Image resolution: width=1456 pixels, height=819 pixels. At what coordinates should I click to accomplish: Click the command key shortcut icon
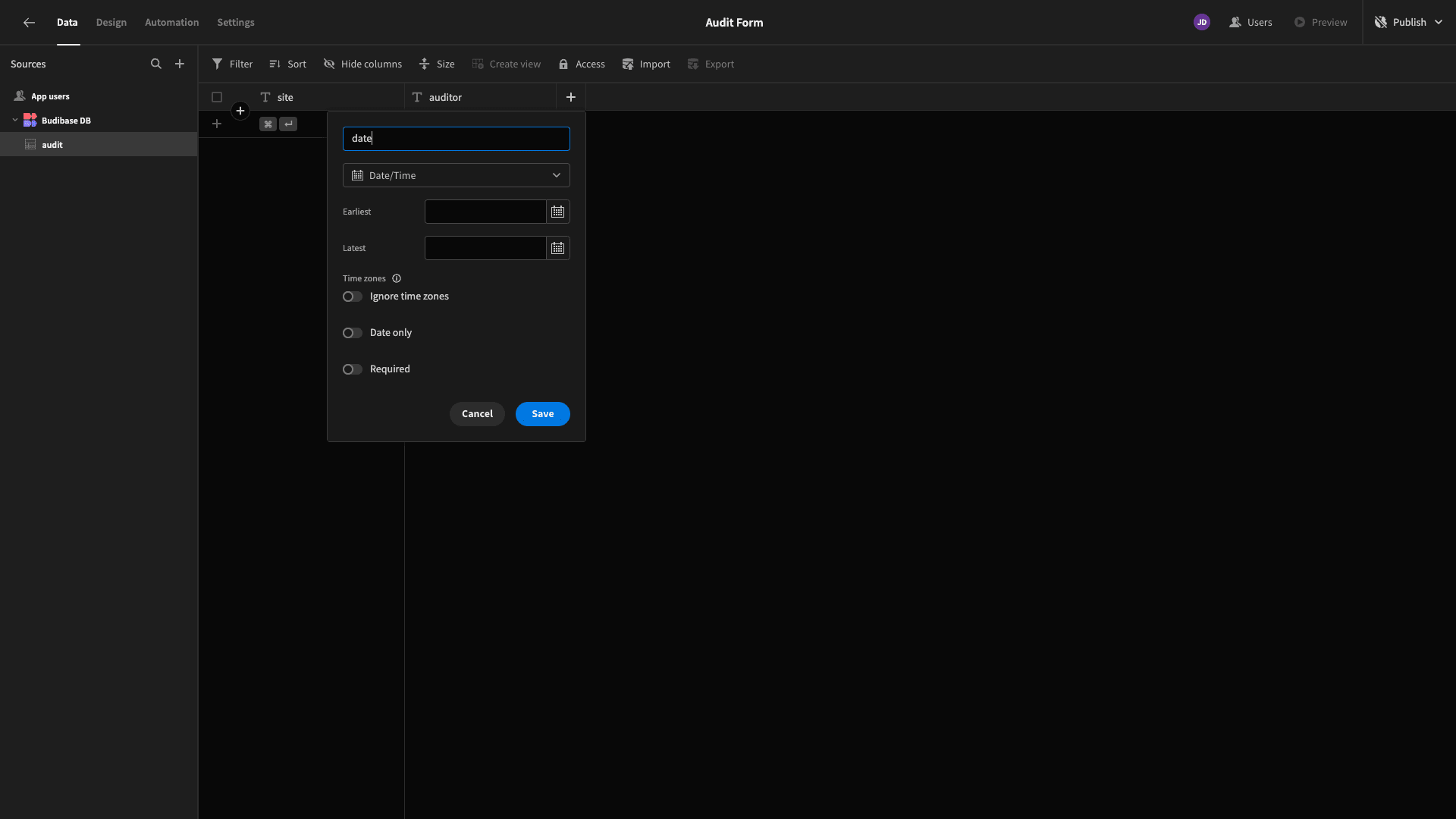[268, 124]
